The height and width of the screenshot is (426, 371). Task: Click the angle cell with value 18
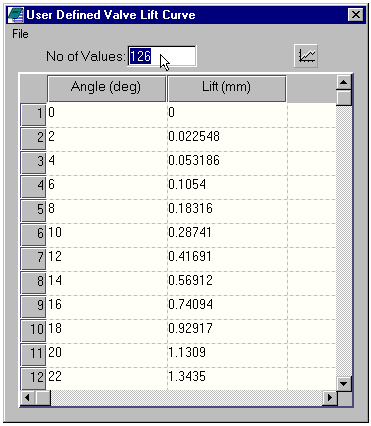point(107,330)
